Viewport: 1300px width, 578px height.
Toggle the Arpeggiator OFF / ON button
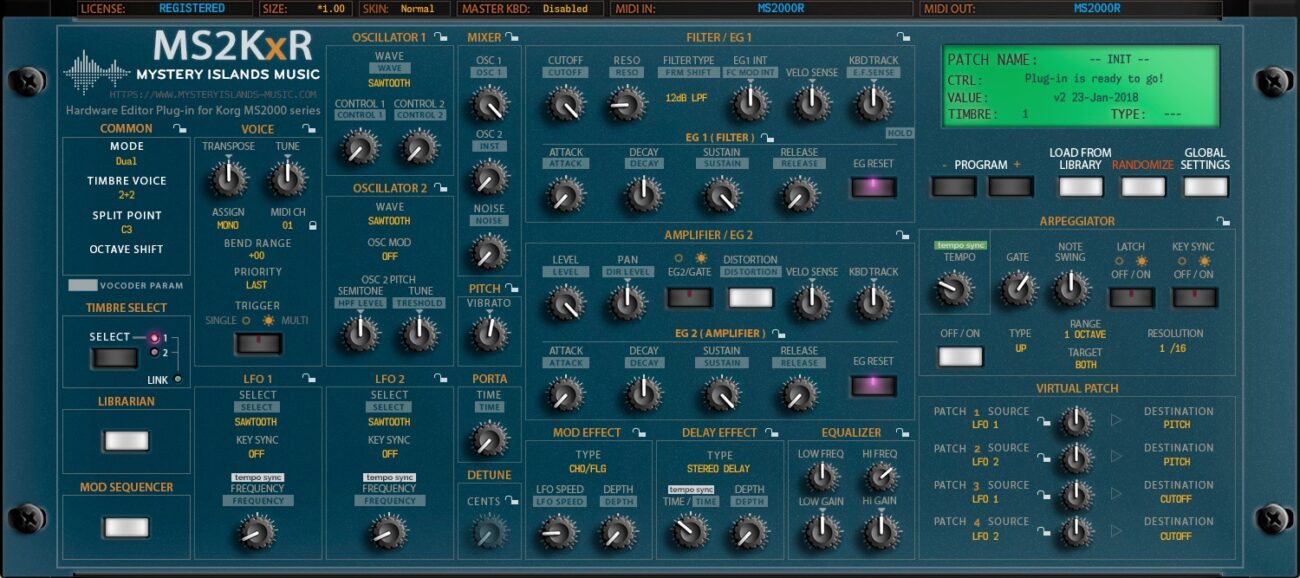(x=960, y=357)
